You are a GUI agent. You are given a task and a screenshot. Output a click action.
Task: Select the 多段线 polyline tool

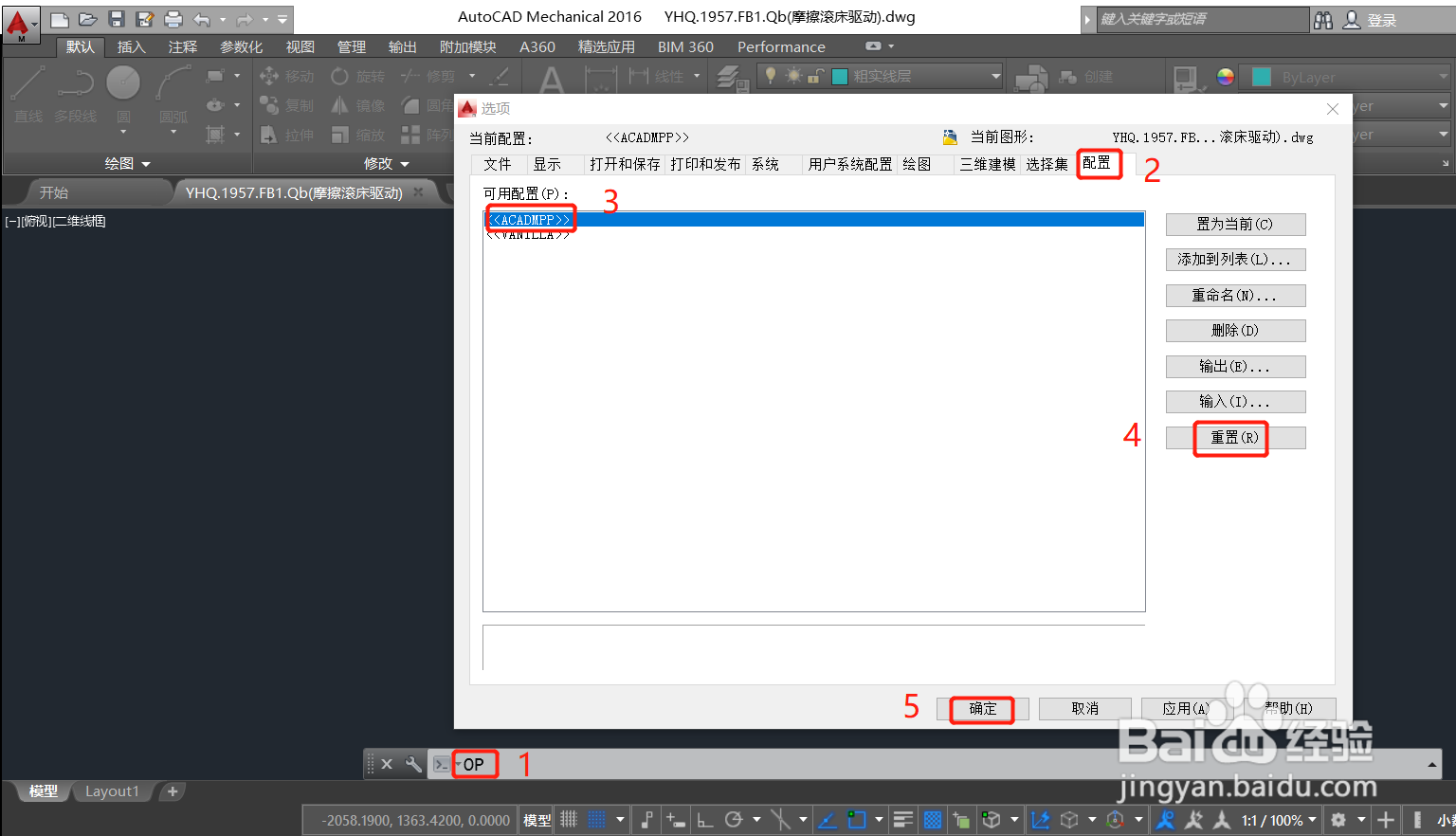pos(76,95)
